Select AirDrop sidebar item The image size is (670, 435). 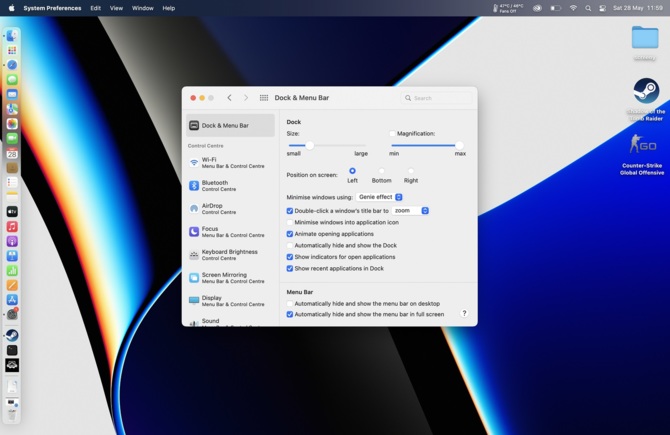coord(230,209)
